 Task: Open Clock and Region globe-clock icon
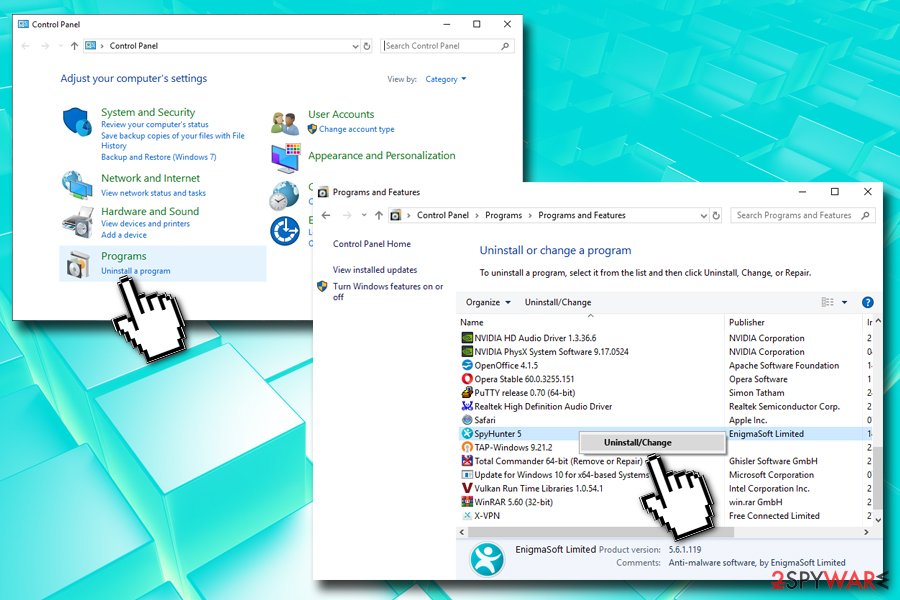pyautogui.click(x=284, y=195)
